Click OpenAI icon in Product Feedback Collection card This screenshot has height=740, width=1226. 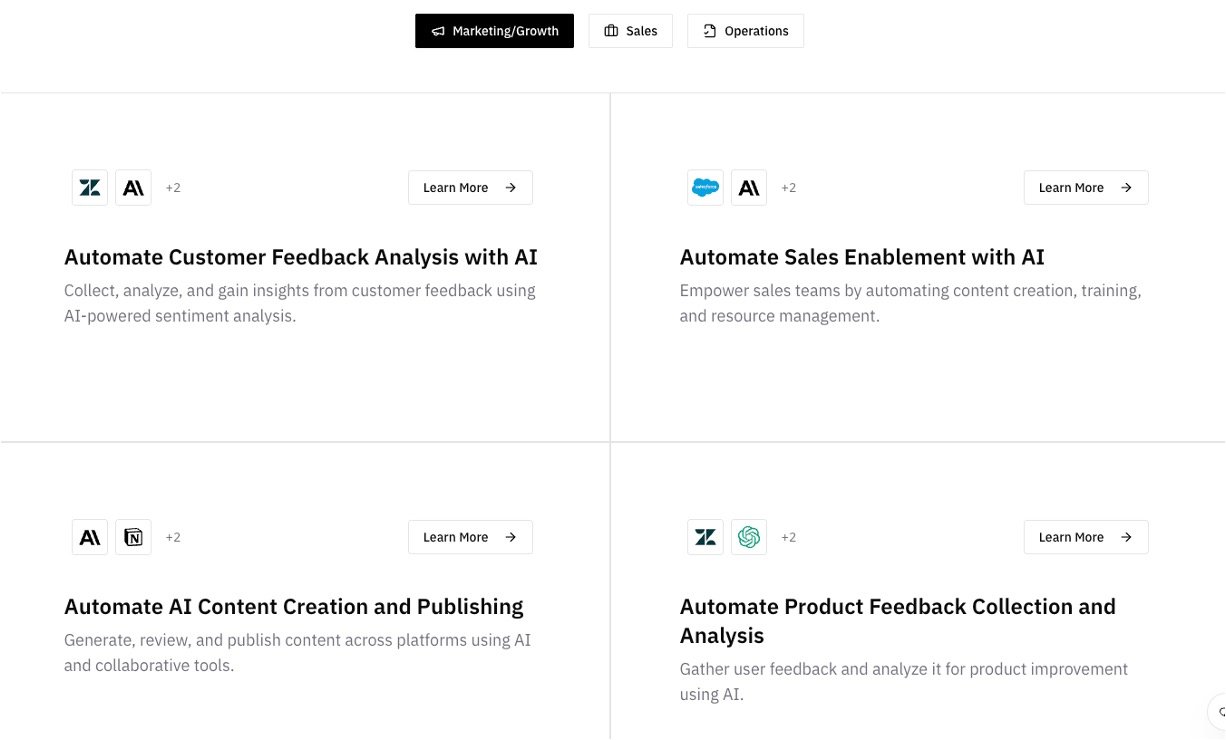click(749, 538)
